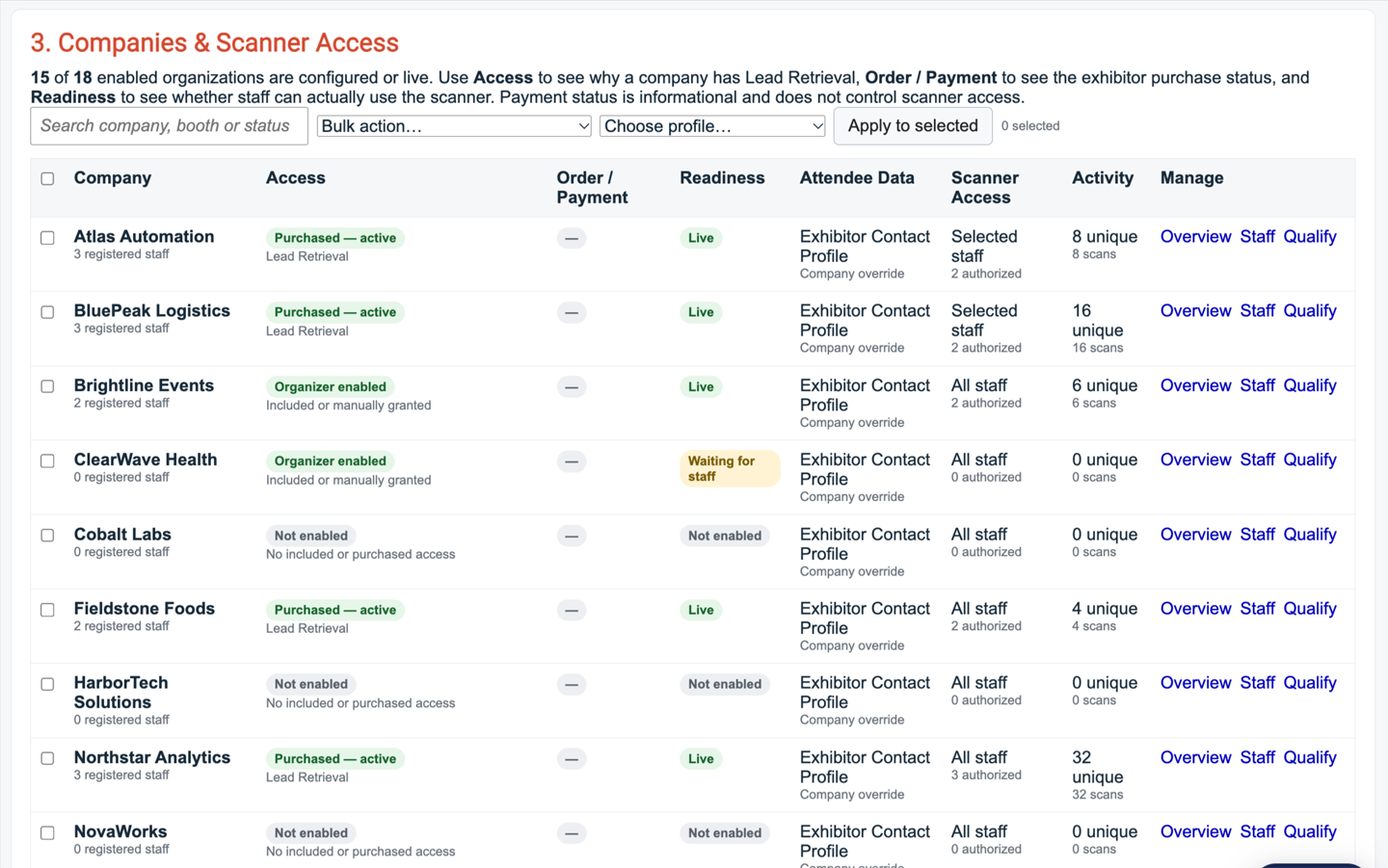Open Qualify for Fieldstone Foods
Viewport: 1388px width, 868px height.
[1310, 609]
